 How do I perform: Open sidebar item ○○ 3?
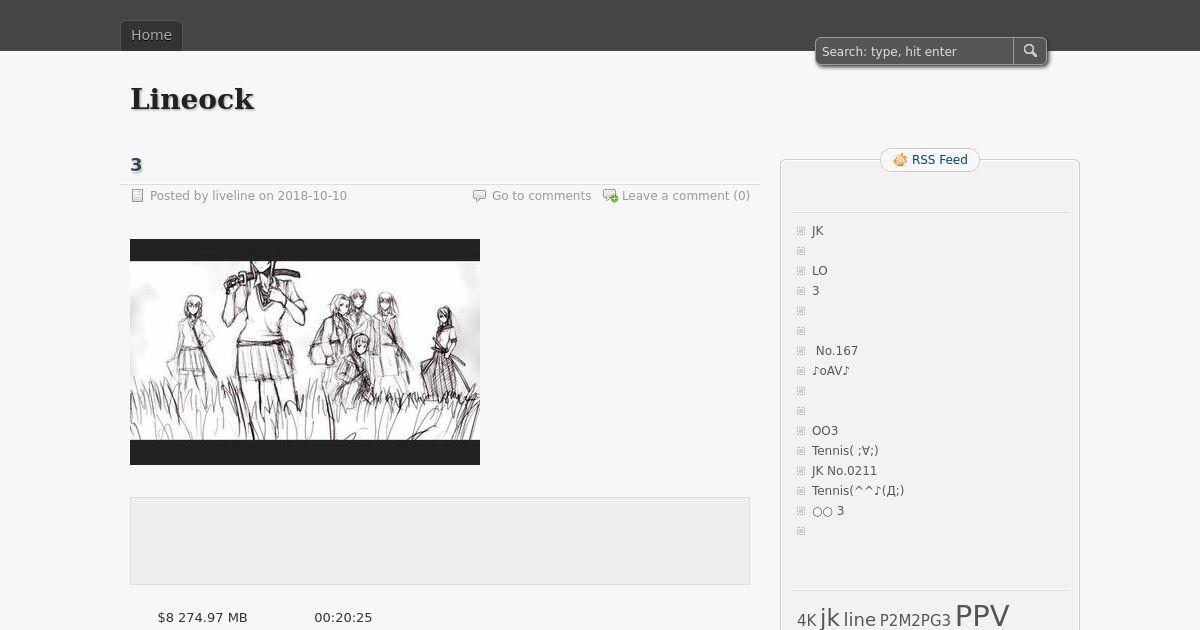[x=828, y=511]
